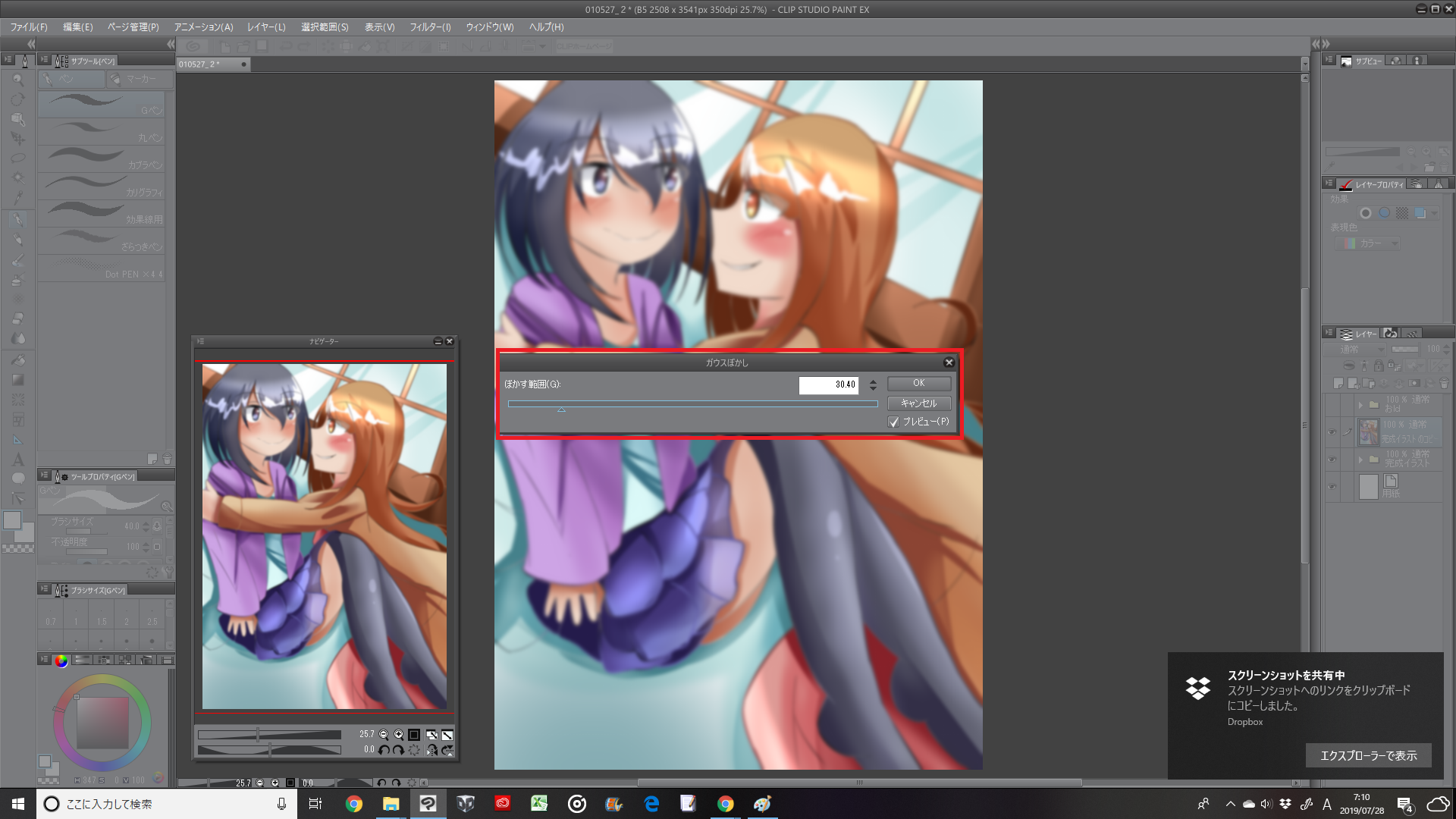
Task: Select the 丸ペン sub tool
Action: tap(102, 132)
